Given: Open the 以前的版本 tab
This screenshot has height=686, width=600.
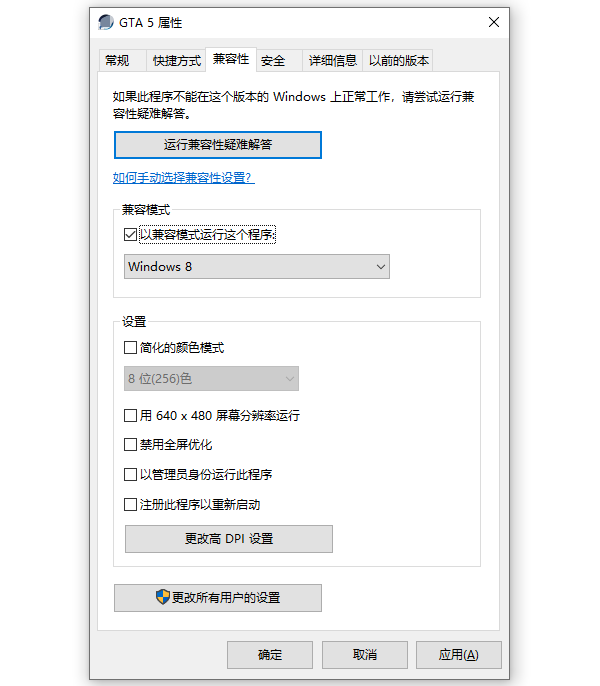Looking at the screenshot, I should click(399, 61).
